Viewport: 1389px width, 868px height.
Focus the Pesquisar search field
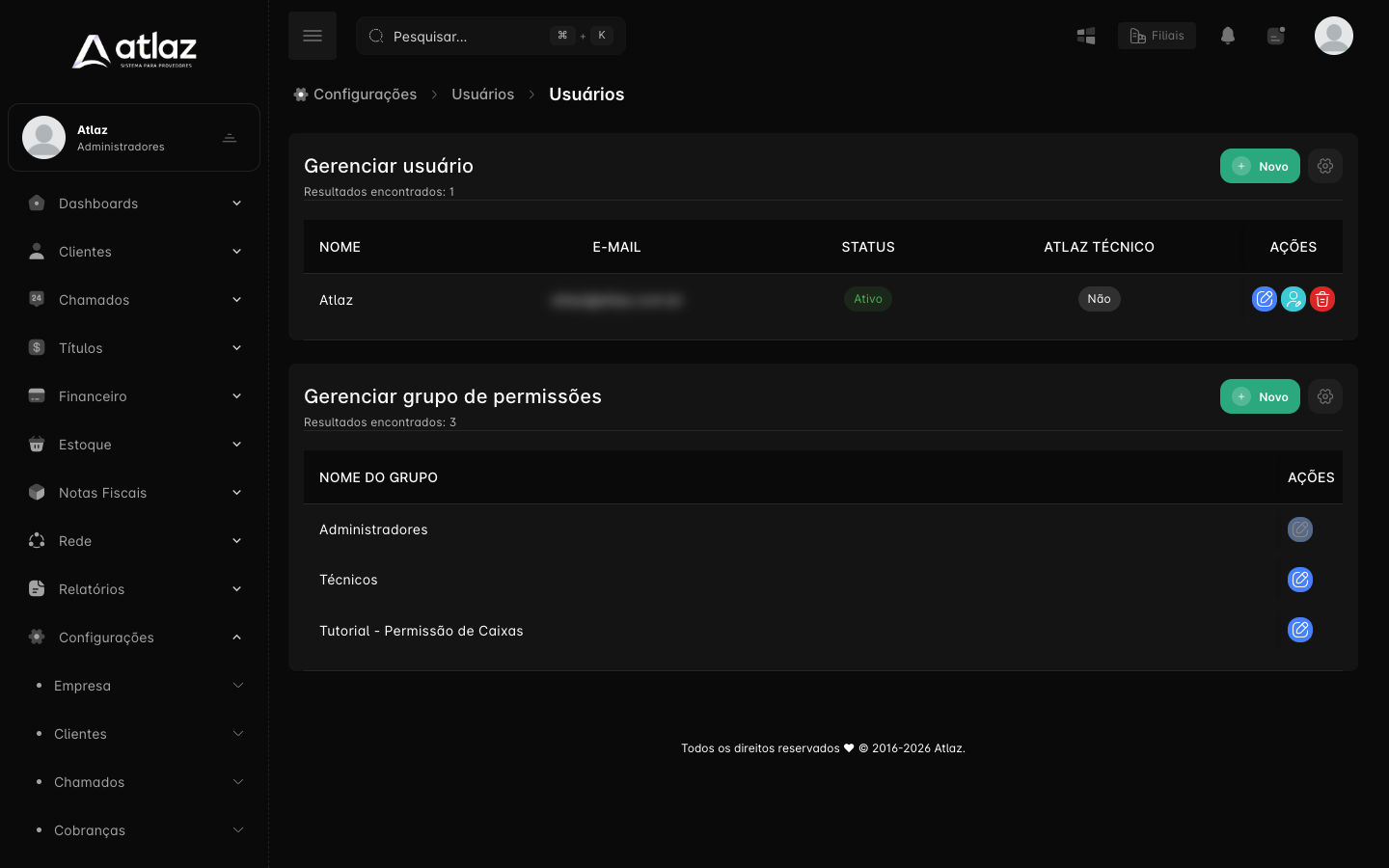click(x=491, y=36)
